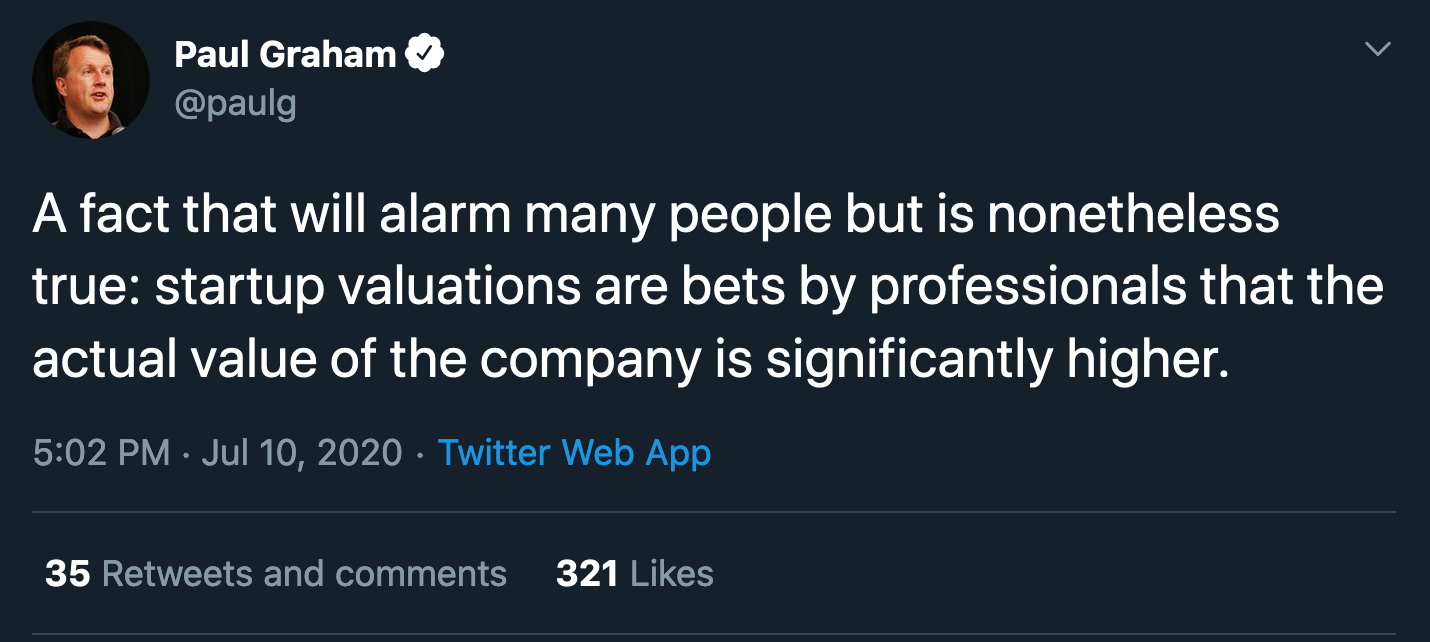Viewport: 1430px width, 642px height.
Task: Click the Jul 10, 2020 date
Action: pyautogui.click(x=302, y=453)
